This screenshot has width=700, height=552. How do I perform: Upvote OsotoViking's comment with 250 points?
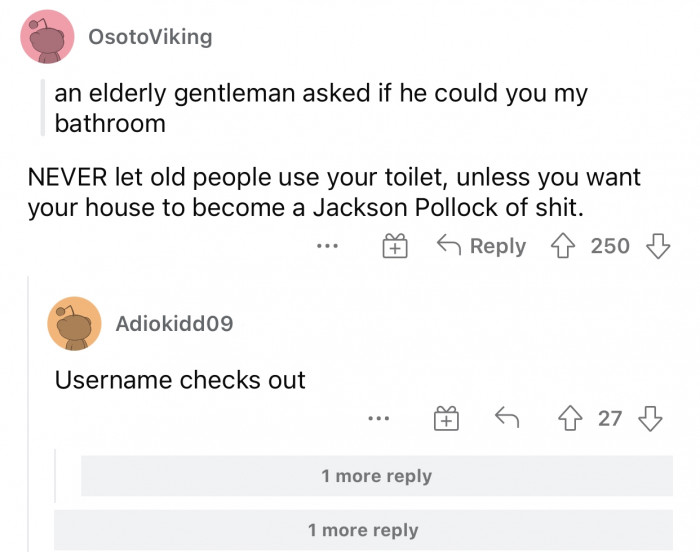tap(567, 245)
